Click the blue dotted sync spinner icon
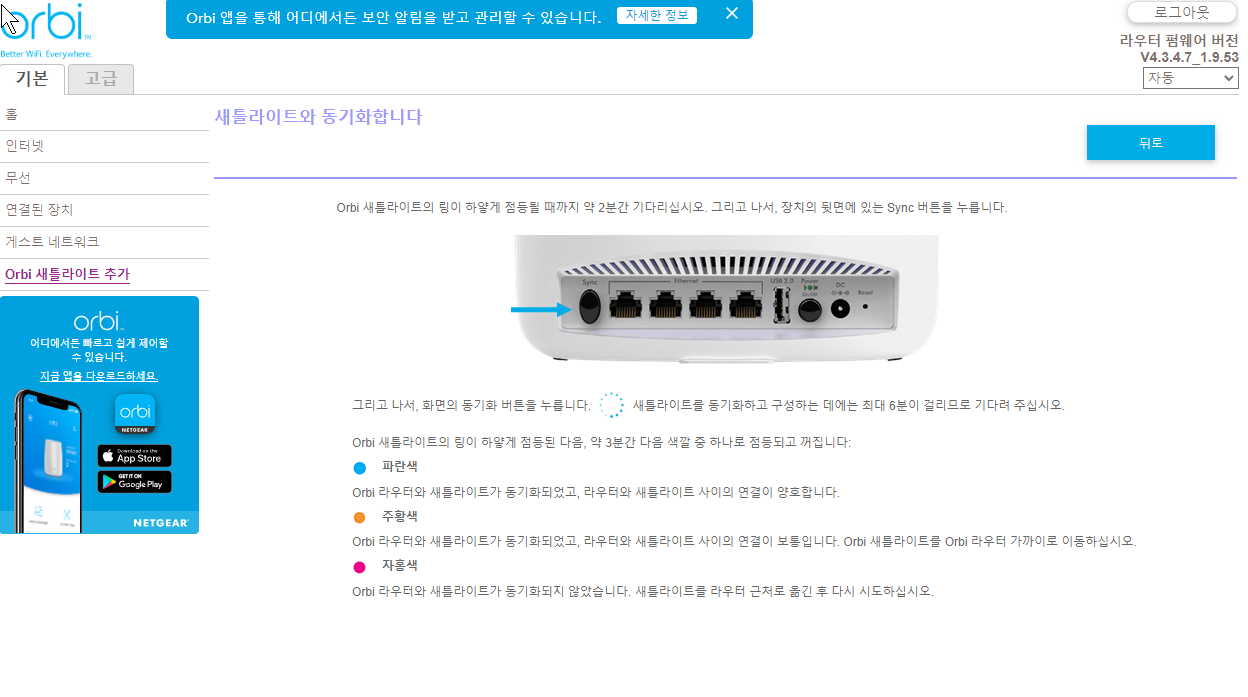The width and height of the screenshot is (1248, 697). tap(611, 405)
